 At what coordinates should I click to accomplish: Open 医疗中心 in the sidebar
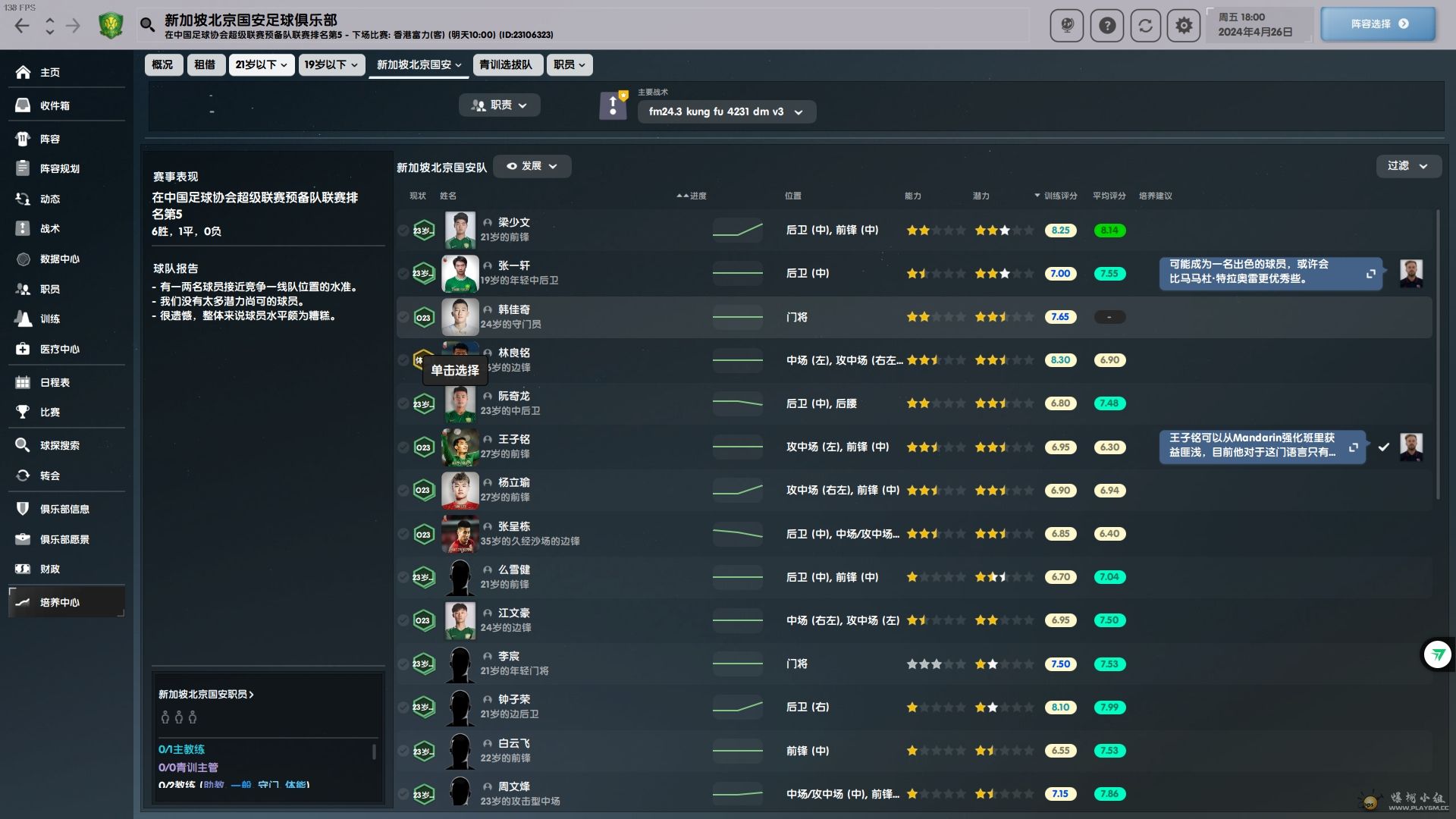[59, 349]
